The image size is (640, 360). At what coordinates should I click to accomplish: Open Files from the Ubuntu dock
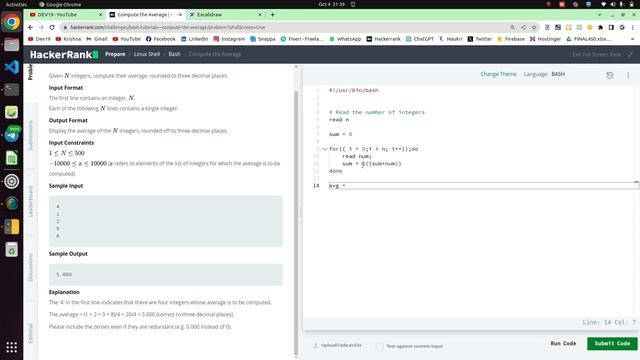point(11,45)
